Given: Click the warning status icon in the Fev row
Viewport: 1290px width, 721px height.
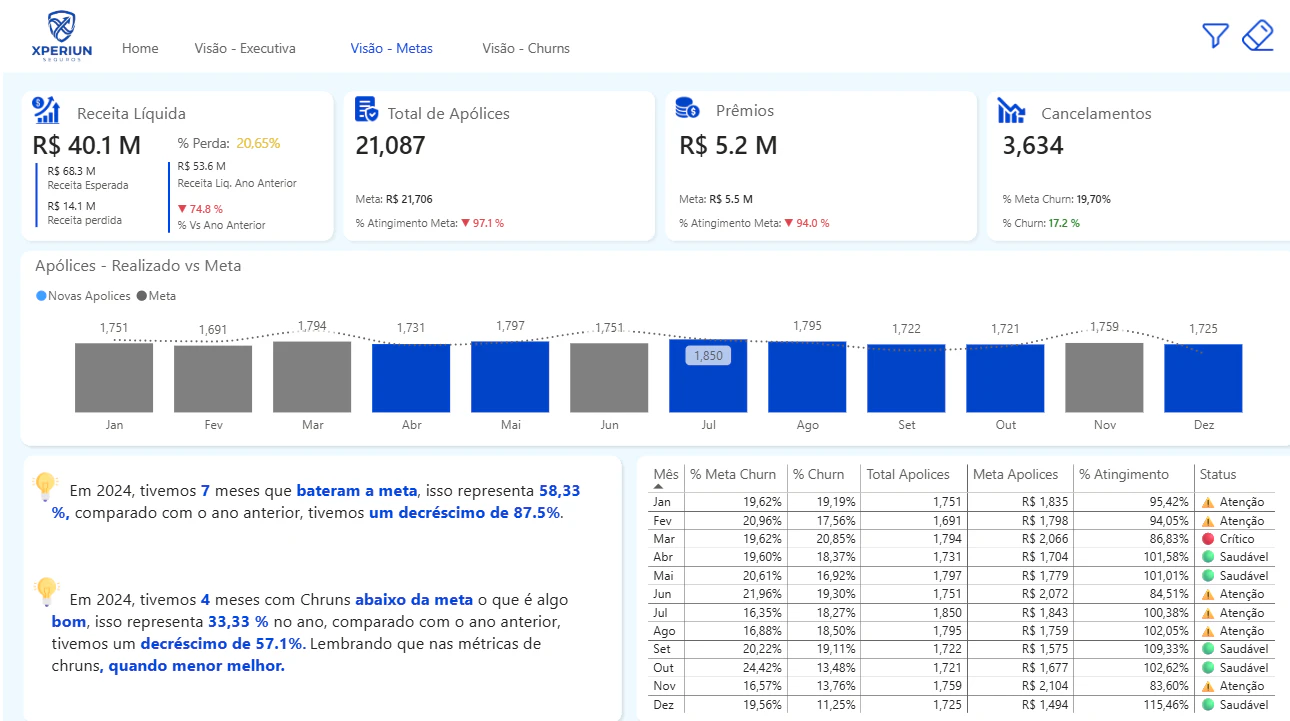Looking at the screenshot, I should point(1207,520).
